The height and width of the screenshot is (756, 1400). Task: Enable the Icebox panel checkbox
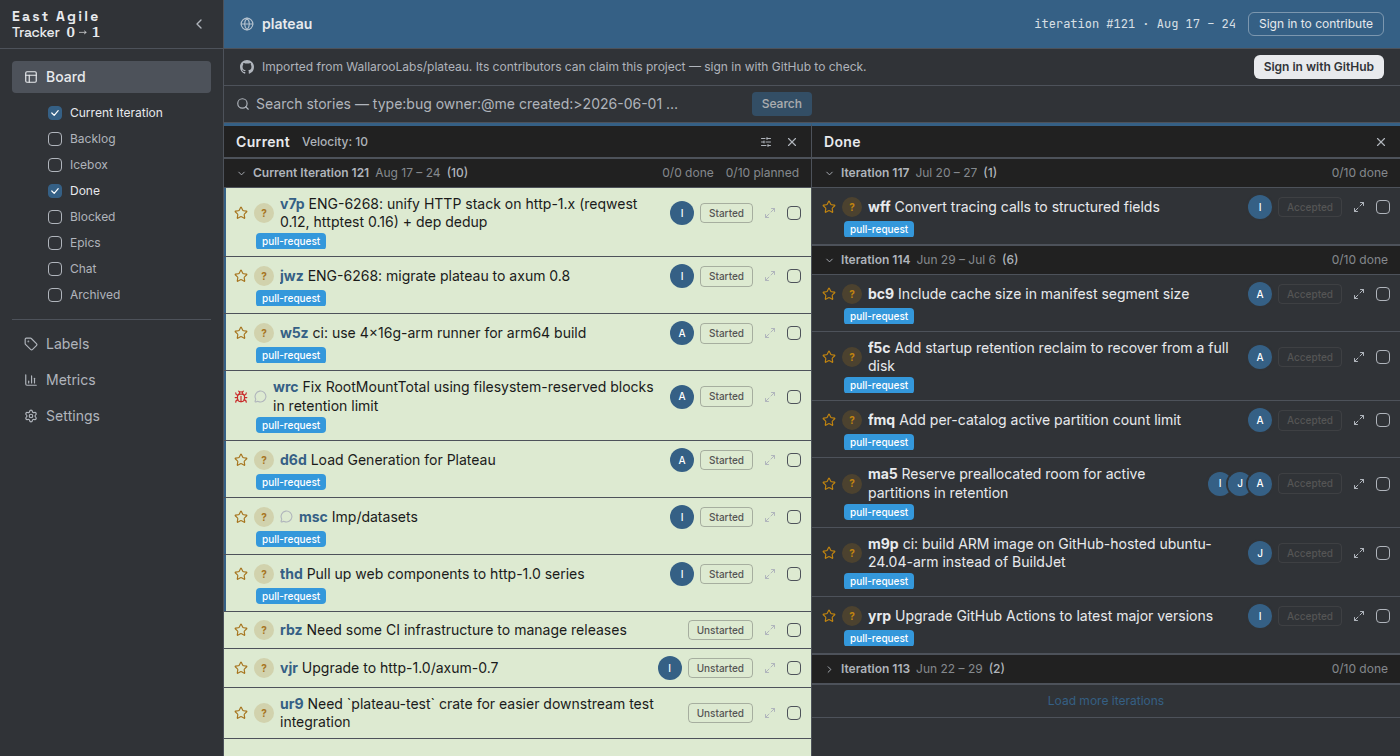pyautogui.click(x=55, y=165)
